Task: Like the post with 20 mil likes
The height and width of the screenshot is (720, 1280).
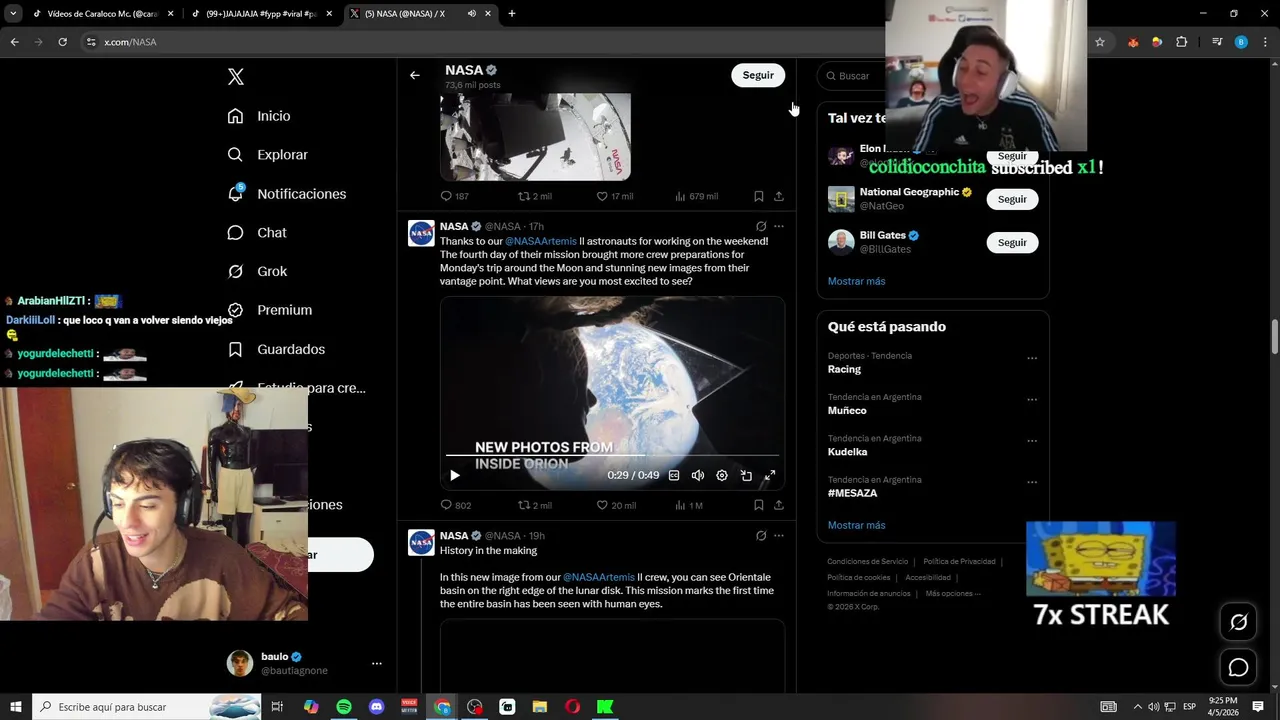Action: click(x=616, y=505)
